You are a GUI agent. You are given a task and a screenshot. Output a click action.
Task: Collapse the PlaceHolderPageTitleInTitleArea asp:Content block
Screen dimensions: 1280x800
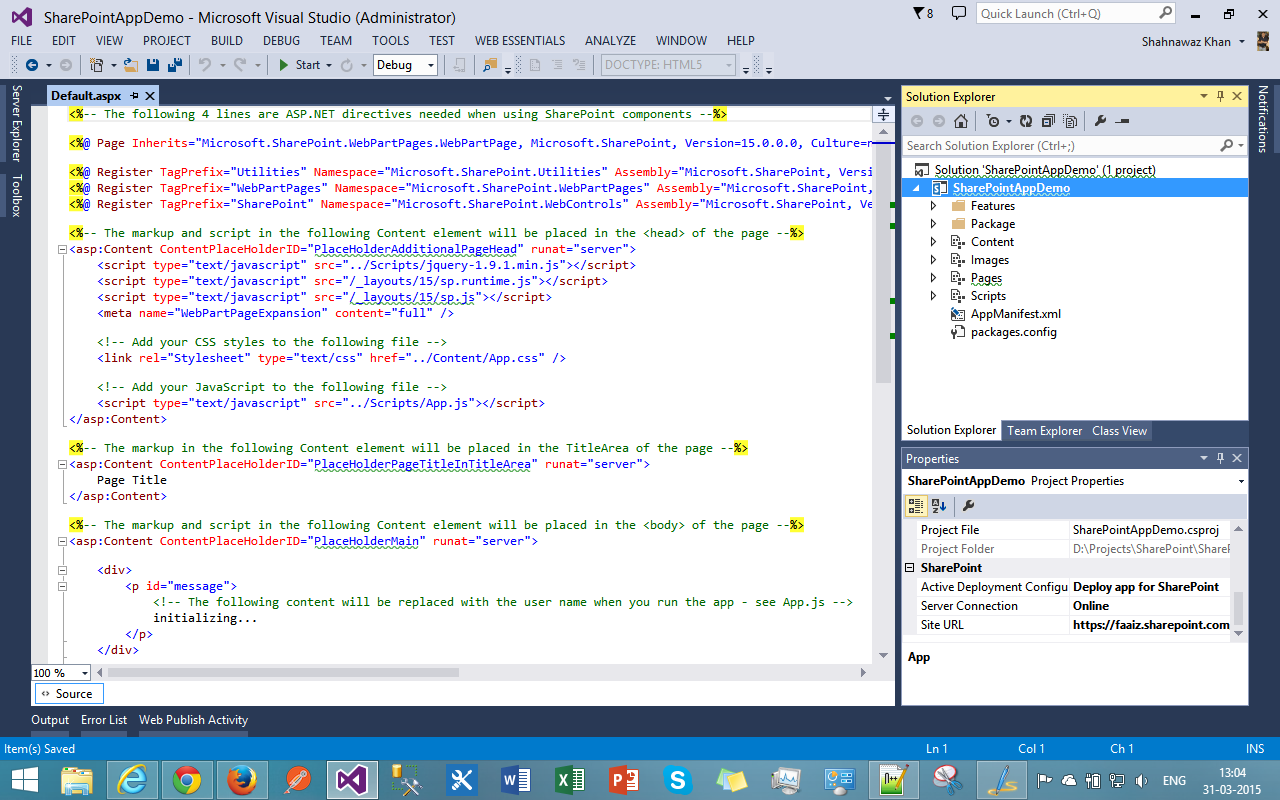click(x=62, y=464)
